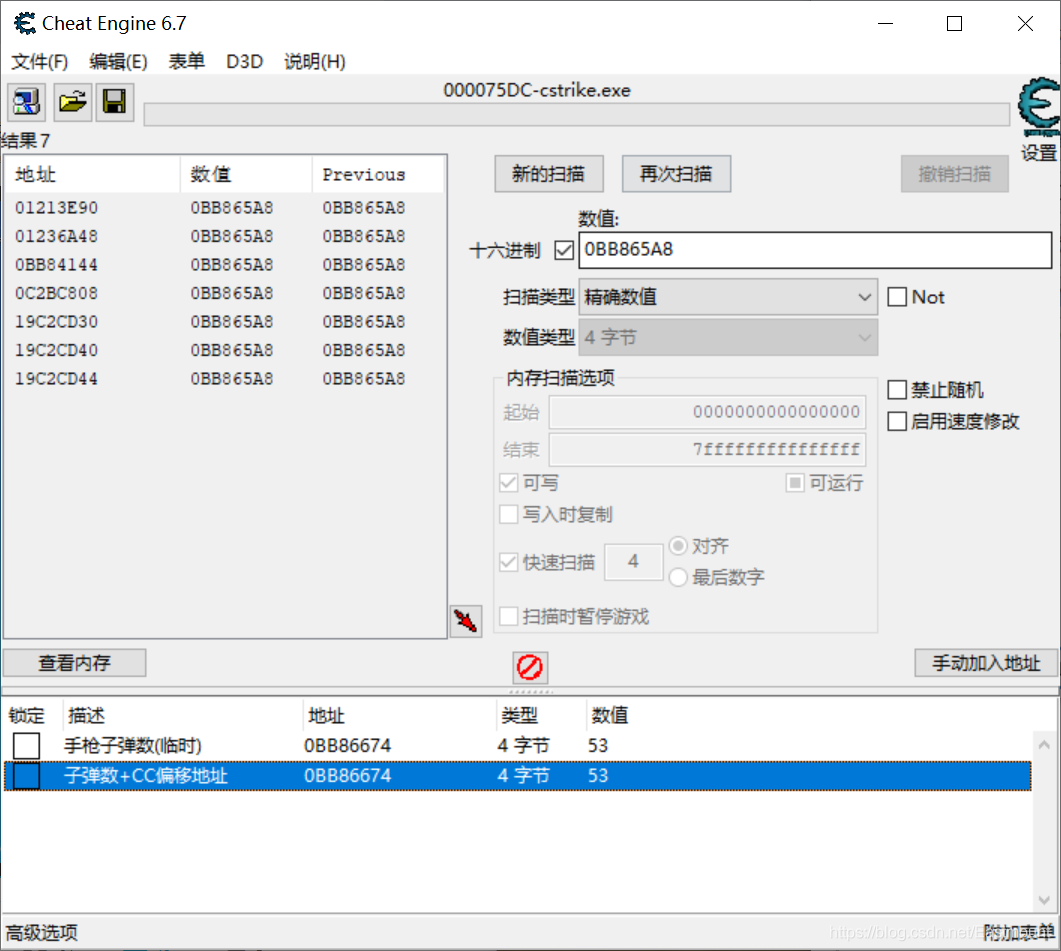1061x951 pixels.
Task: Click 附加表单 in the status bar
Action: click(1019, 933)
